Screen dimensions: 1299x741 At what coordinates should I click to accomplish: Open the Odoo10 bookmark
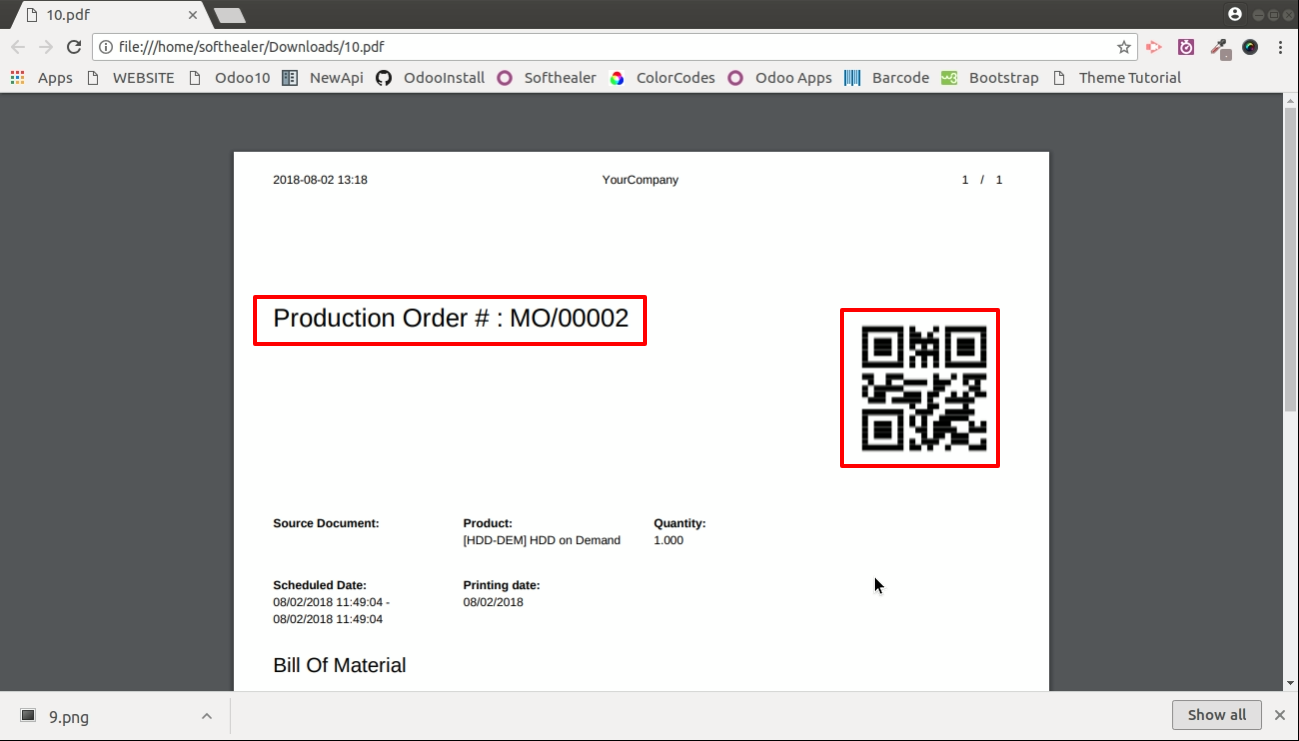(x=229, y=78)
